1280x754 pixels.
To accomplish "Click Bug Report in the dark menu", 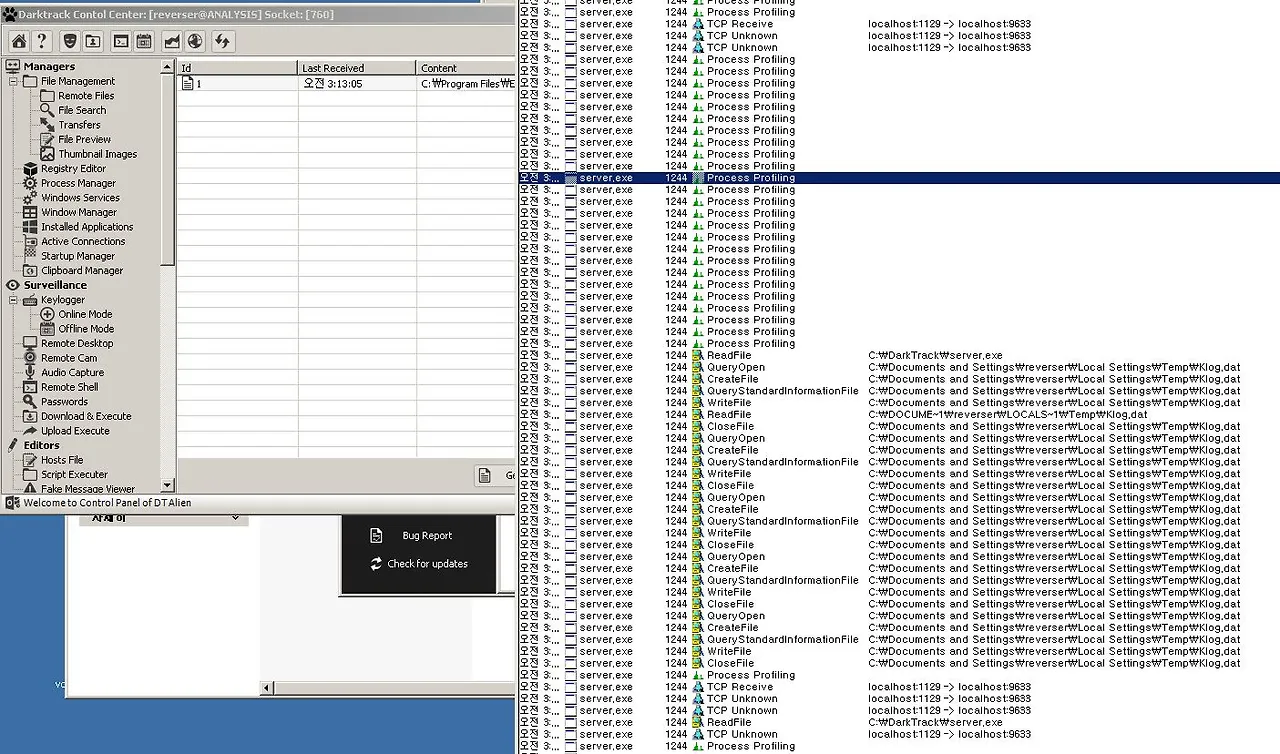I will 427,536.
